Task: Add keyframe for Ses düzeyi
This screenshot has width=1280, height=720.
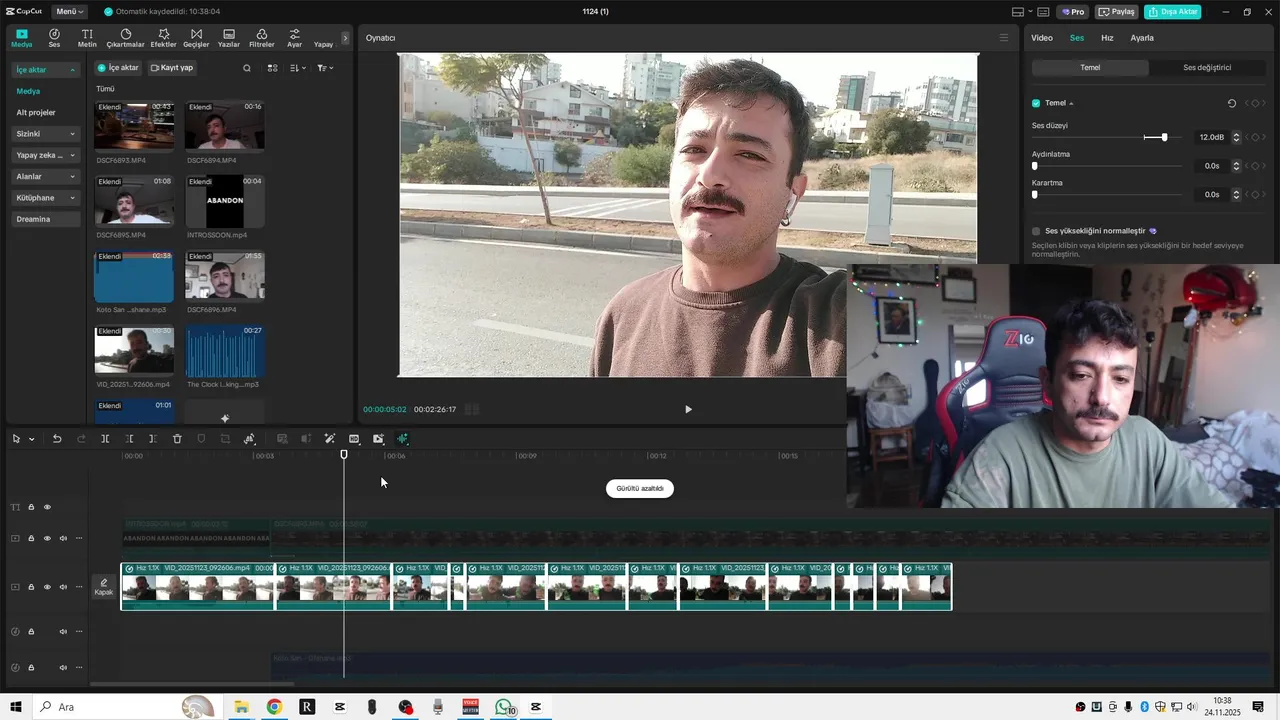Action: (1256, 137)
